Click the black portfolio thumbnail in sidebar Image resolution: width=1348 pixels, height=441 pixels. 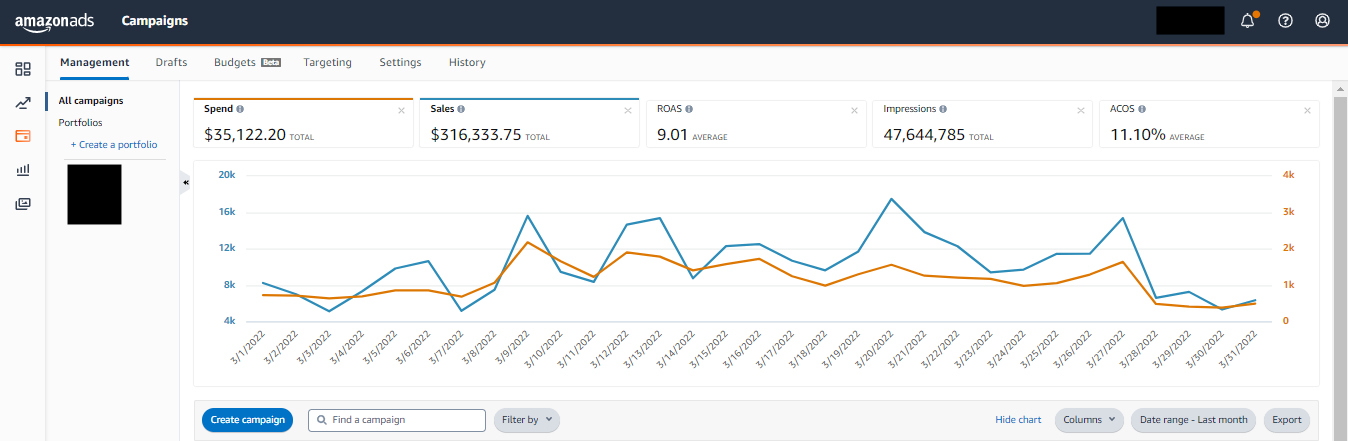click(x=94, y=194)
